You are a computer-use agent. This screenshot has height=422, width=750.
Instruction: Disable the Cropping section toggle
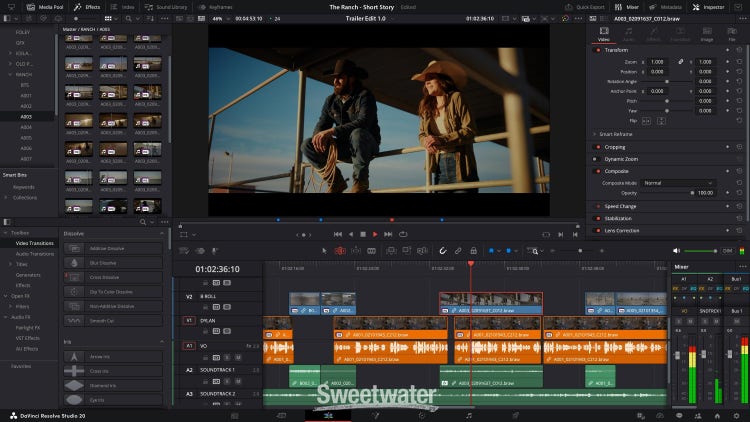coord(598,146)
